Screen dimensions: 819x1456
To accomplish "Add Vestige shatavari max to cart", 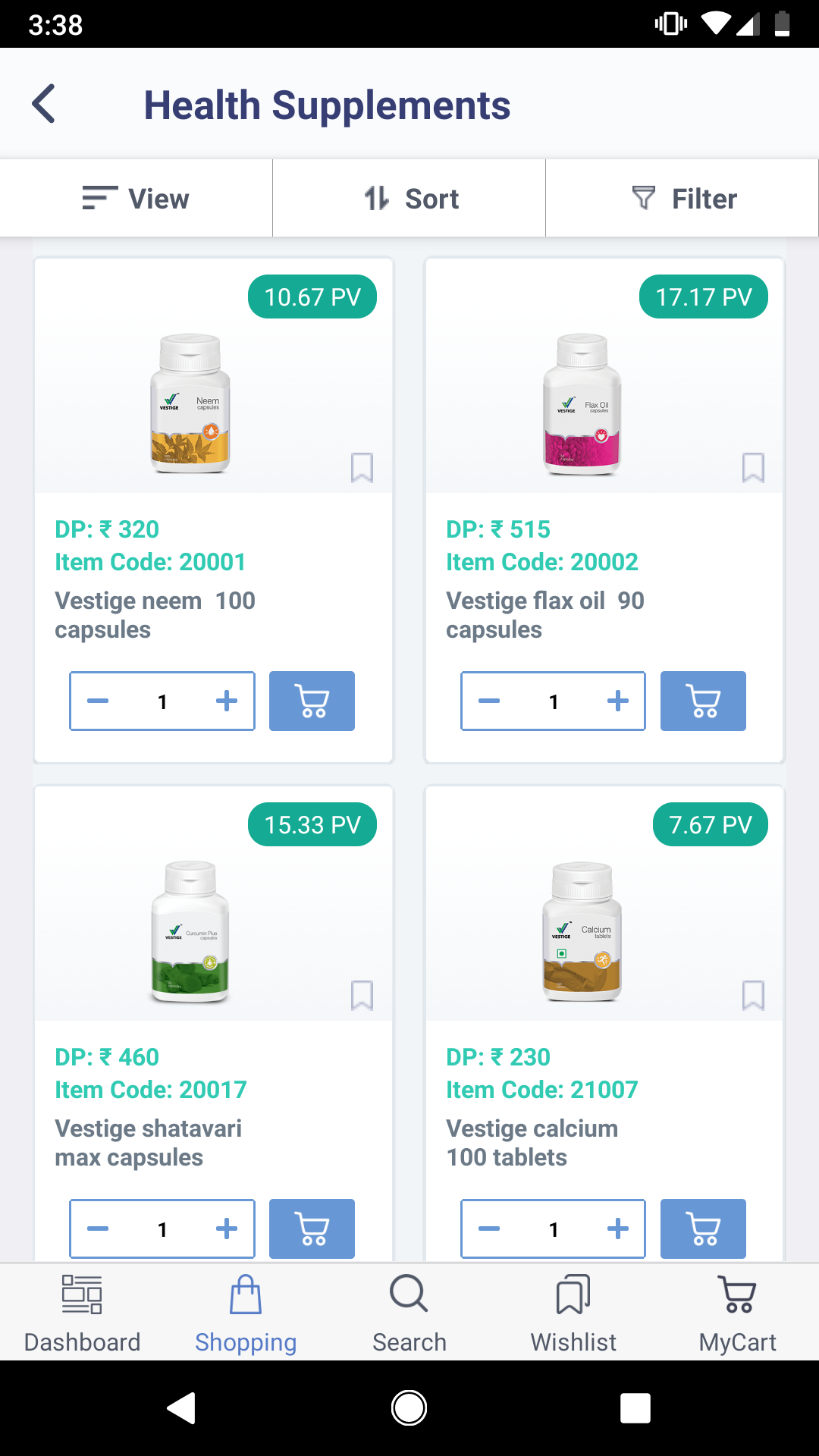I will (x=312, y=1228).
